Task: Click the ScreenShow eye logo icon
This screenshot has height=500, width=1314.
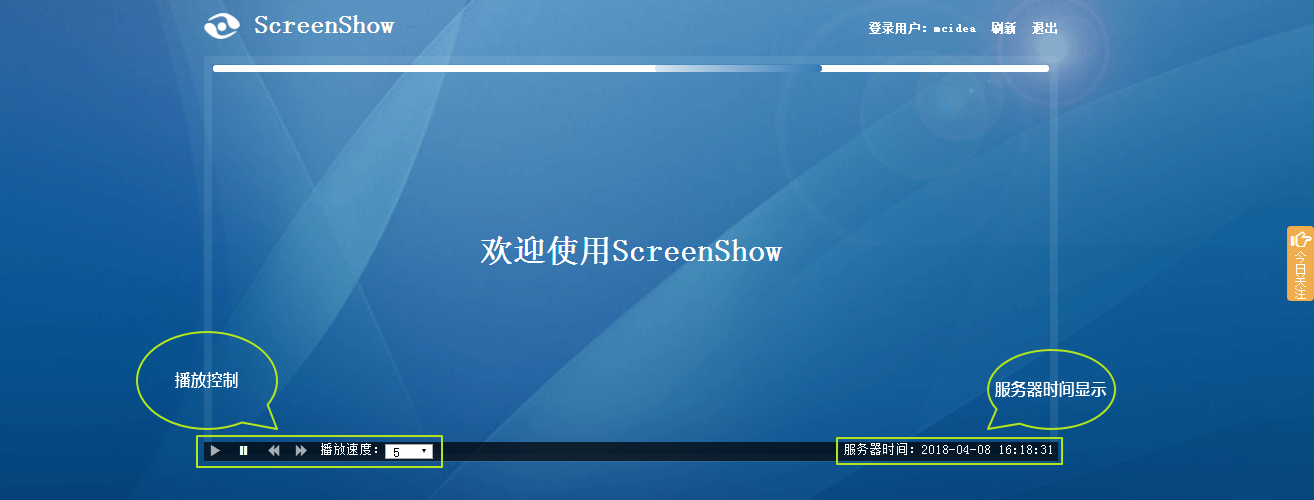Action: coord(221,26)
